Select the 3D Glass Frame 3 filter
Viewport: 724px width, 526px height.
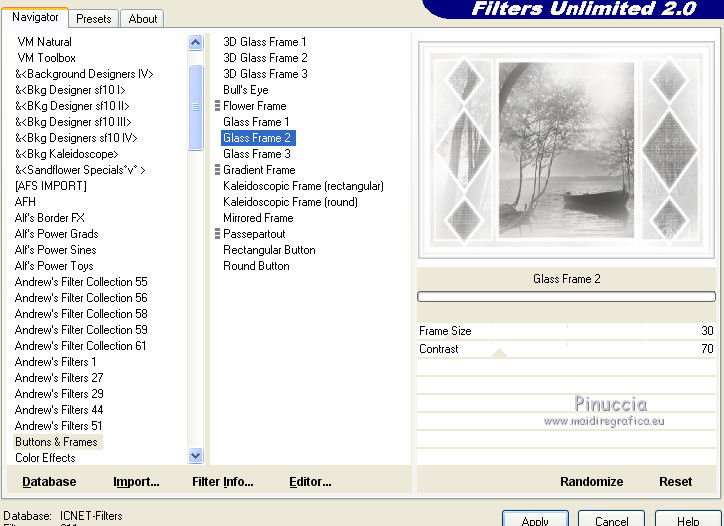(265, 74)
